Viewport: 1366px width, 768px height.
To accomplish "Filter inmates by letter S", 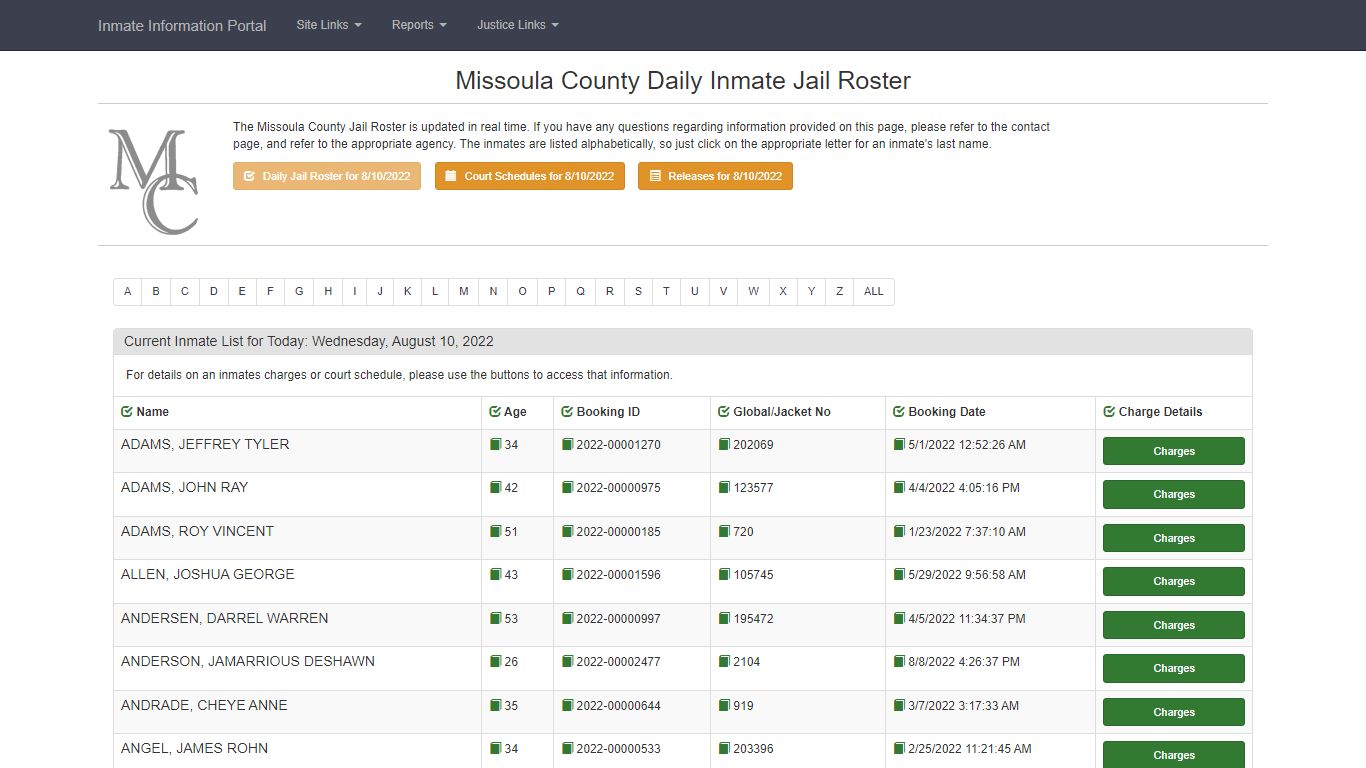I will [638, 292].
